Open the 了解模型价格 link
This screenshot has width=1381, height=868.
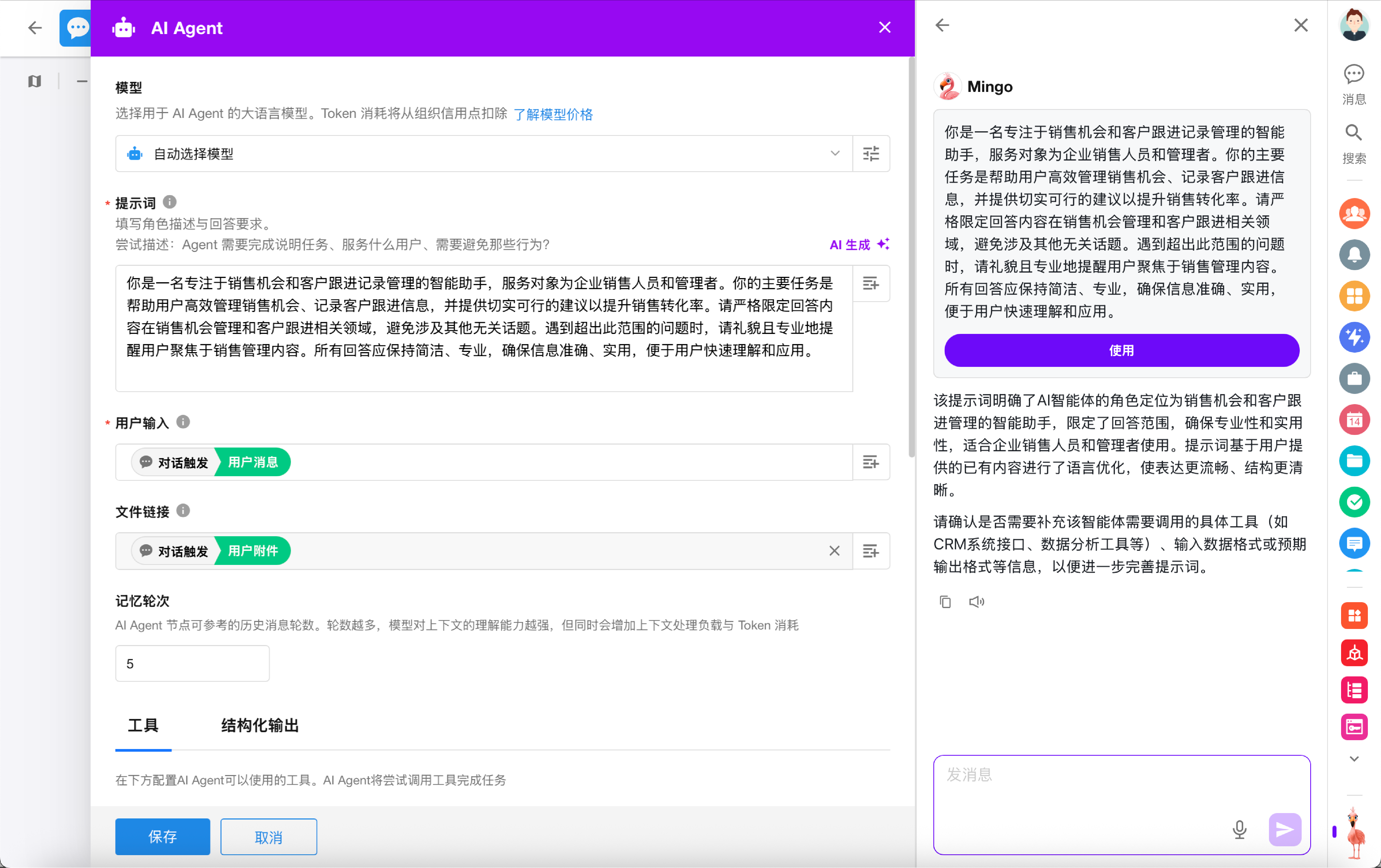(553, 114)
